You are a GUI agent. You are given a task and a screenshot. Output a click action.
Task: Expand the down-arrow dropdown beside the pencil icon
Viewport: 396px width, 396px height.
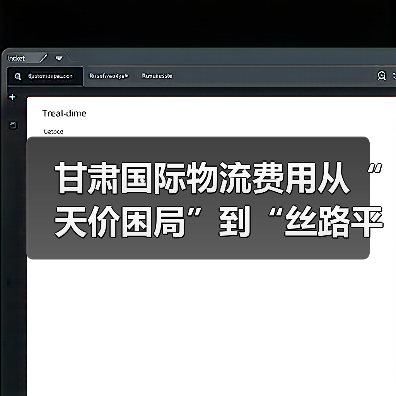[x=59, y=59]
